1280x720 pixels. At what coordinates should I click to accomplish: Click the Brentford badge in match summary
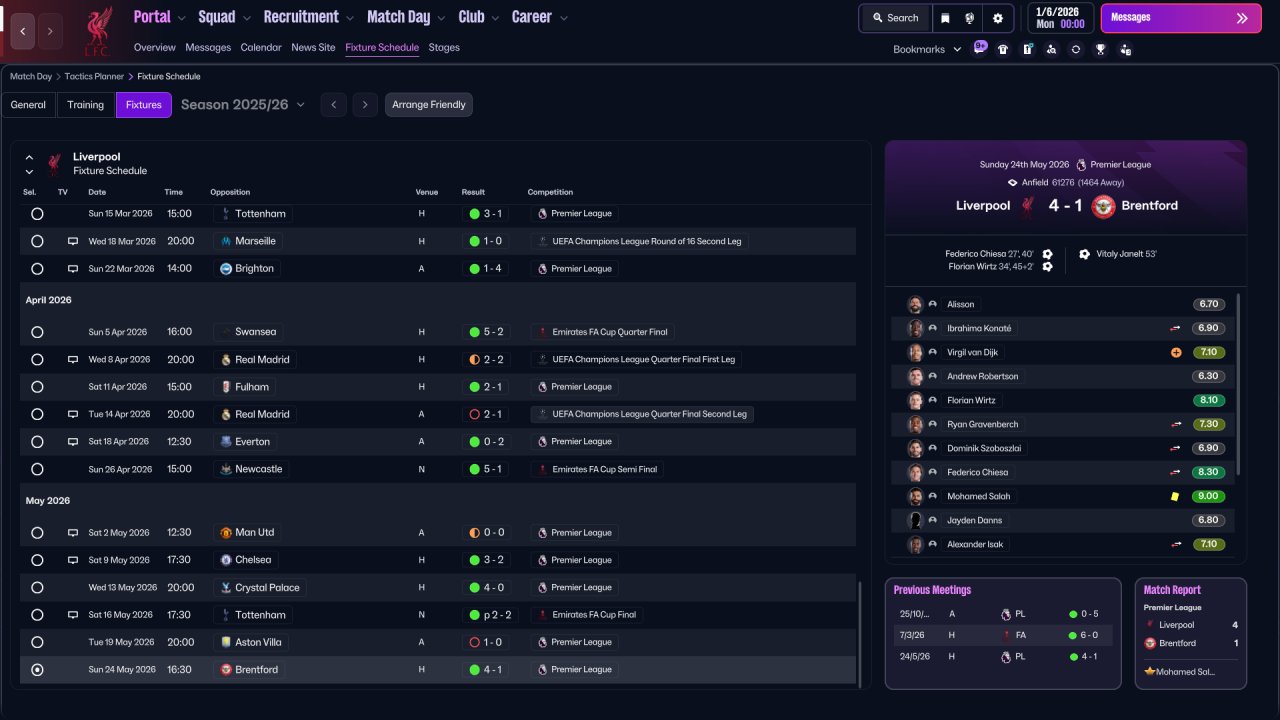[1103, 206]
